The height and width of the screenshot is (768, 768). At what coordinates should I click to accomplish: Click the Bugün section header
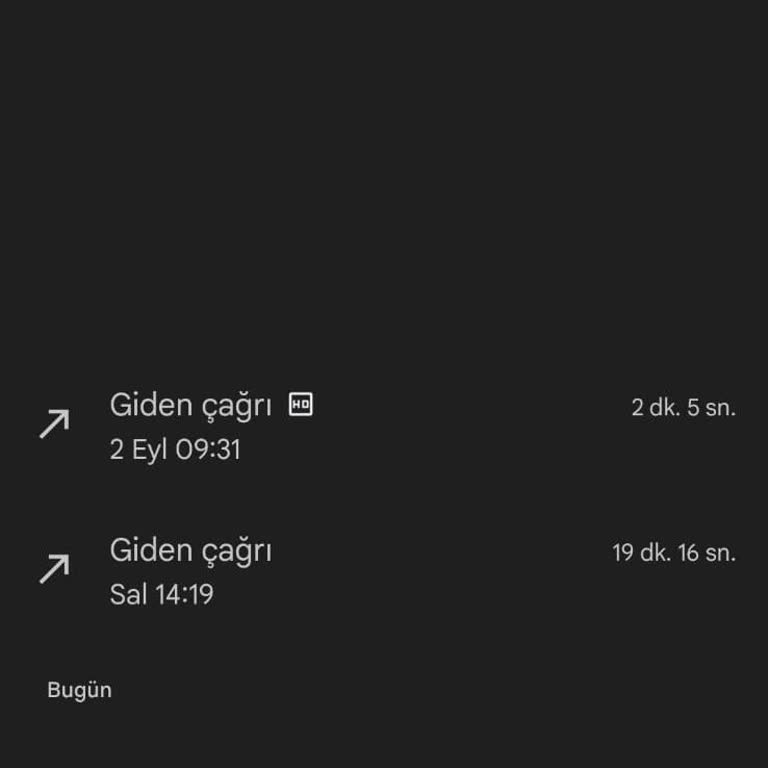pyautogui.click(x=79, y=691)
